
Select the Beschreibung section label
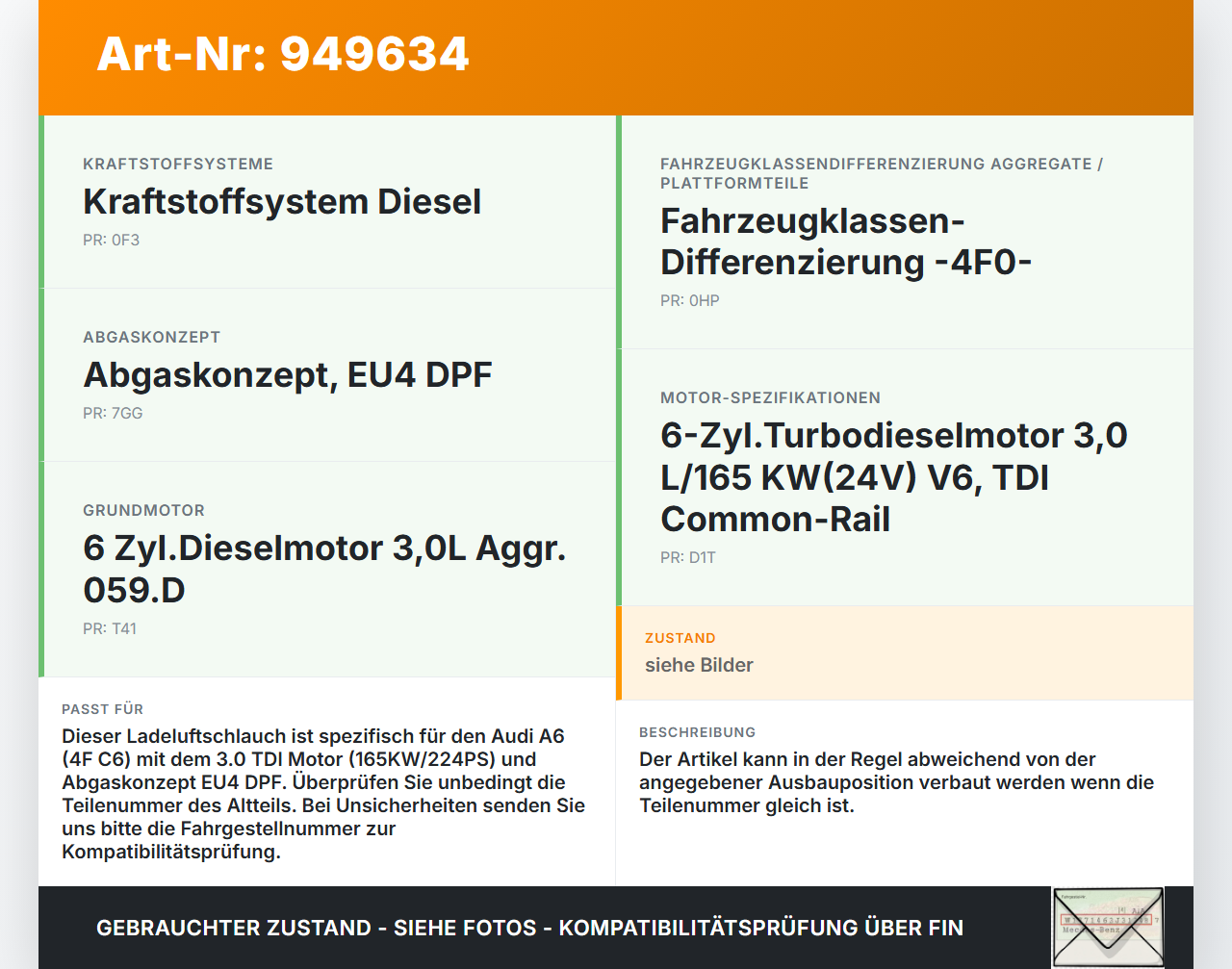point(699,732)
